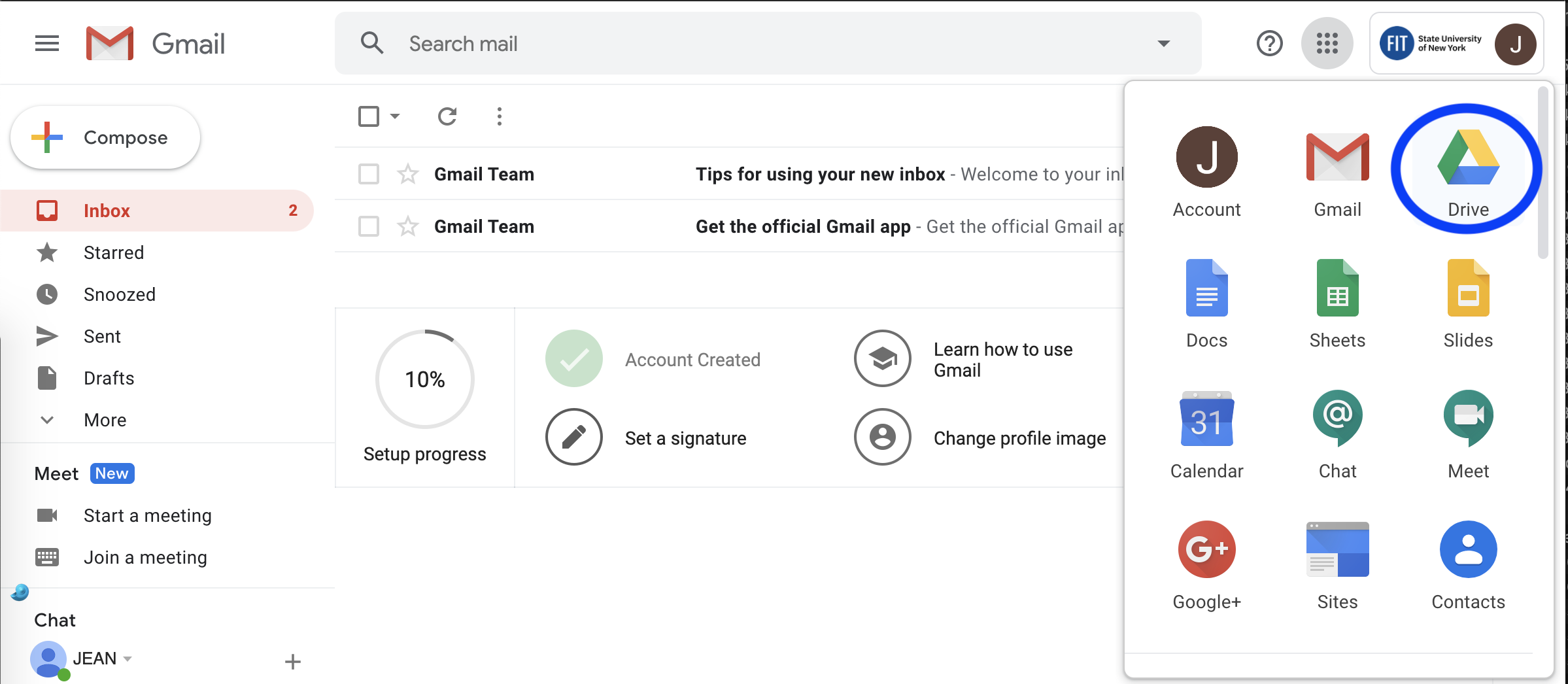
Task: Click the Meet New badge
Action: coord(112,473)
